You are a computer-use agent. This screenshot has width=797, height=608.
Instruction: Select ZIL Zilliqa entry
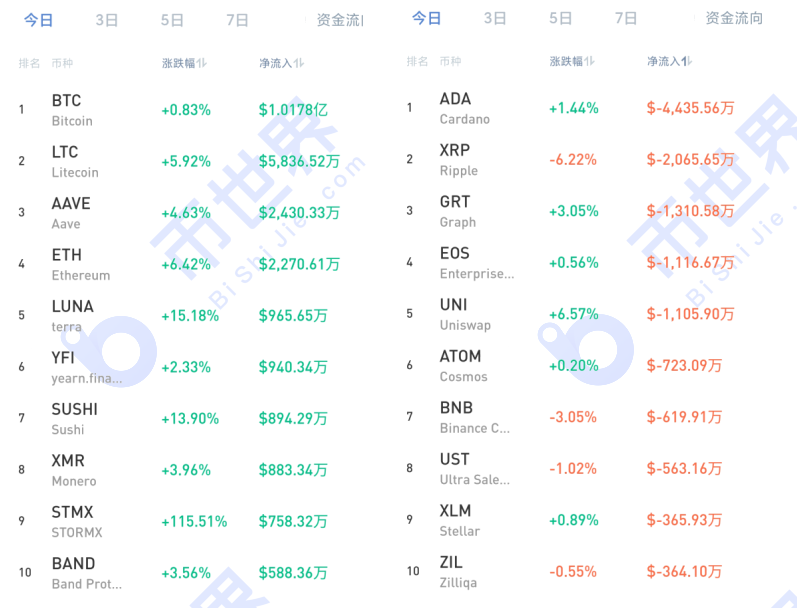(x=458, y=571)
